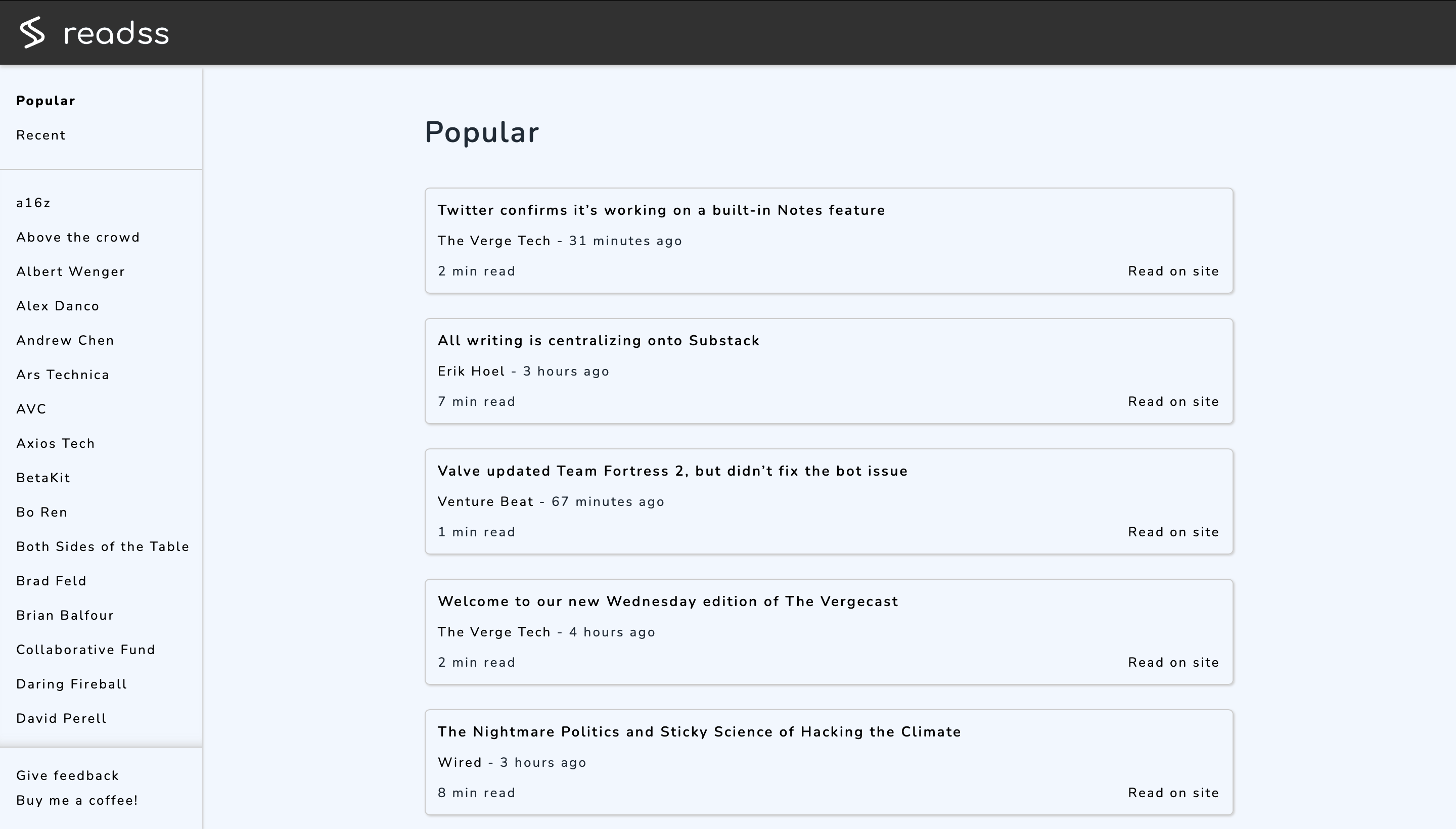Image resolution: width=1456 pixels, height=829 pixels.
Task: Select Axios Tech in sidebar
Action: (56, 443)
